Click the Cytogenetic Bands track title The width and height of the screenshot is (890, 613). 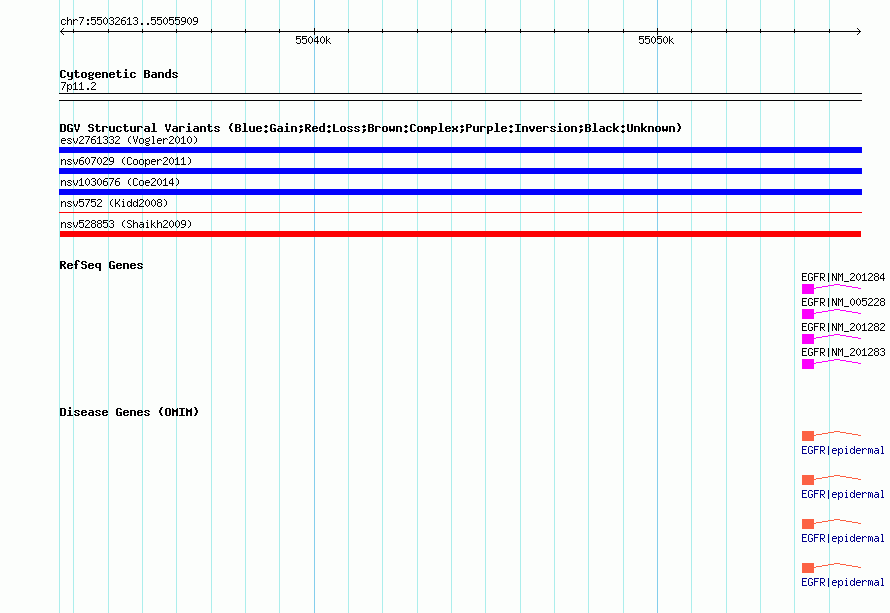pyautogui.click(x=119, y=74)
